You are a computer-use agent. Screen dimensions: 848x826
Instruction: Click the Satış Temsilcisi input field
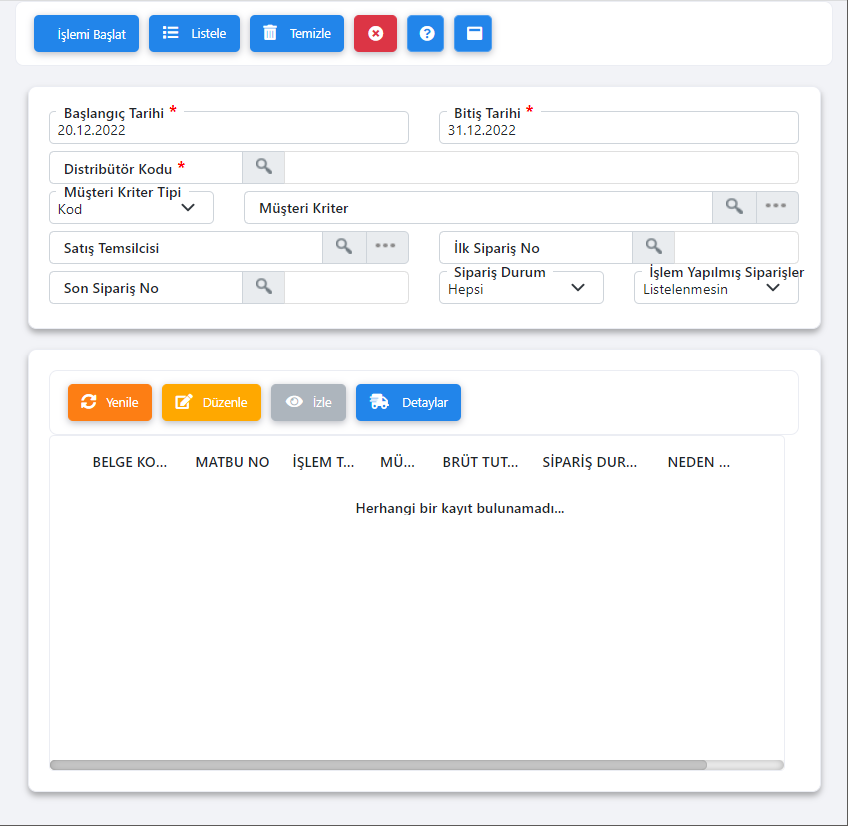pyautogui.click(x=186, y=248)
